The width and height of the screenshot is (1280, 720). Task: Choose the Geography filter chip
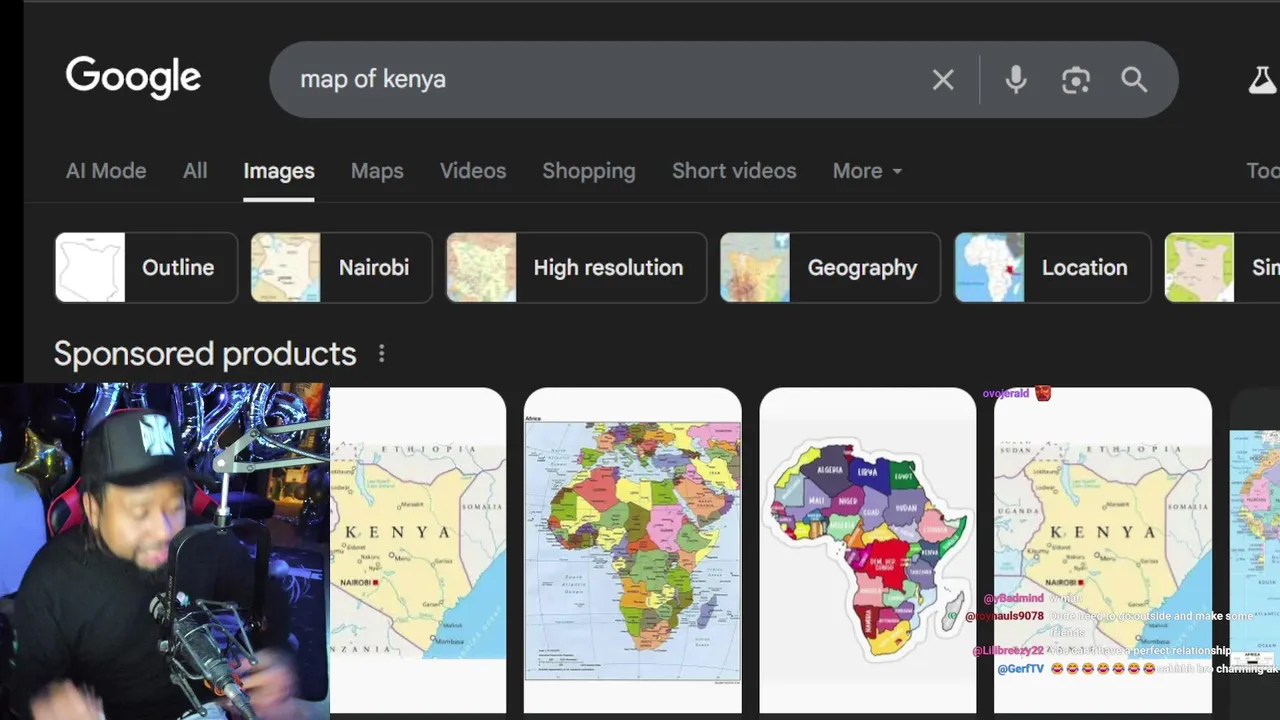(830, 268)
